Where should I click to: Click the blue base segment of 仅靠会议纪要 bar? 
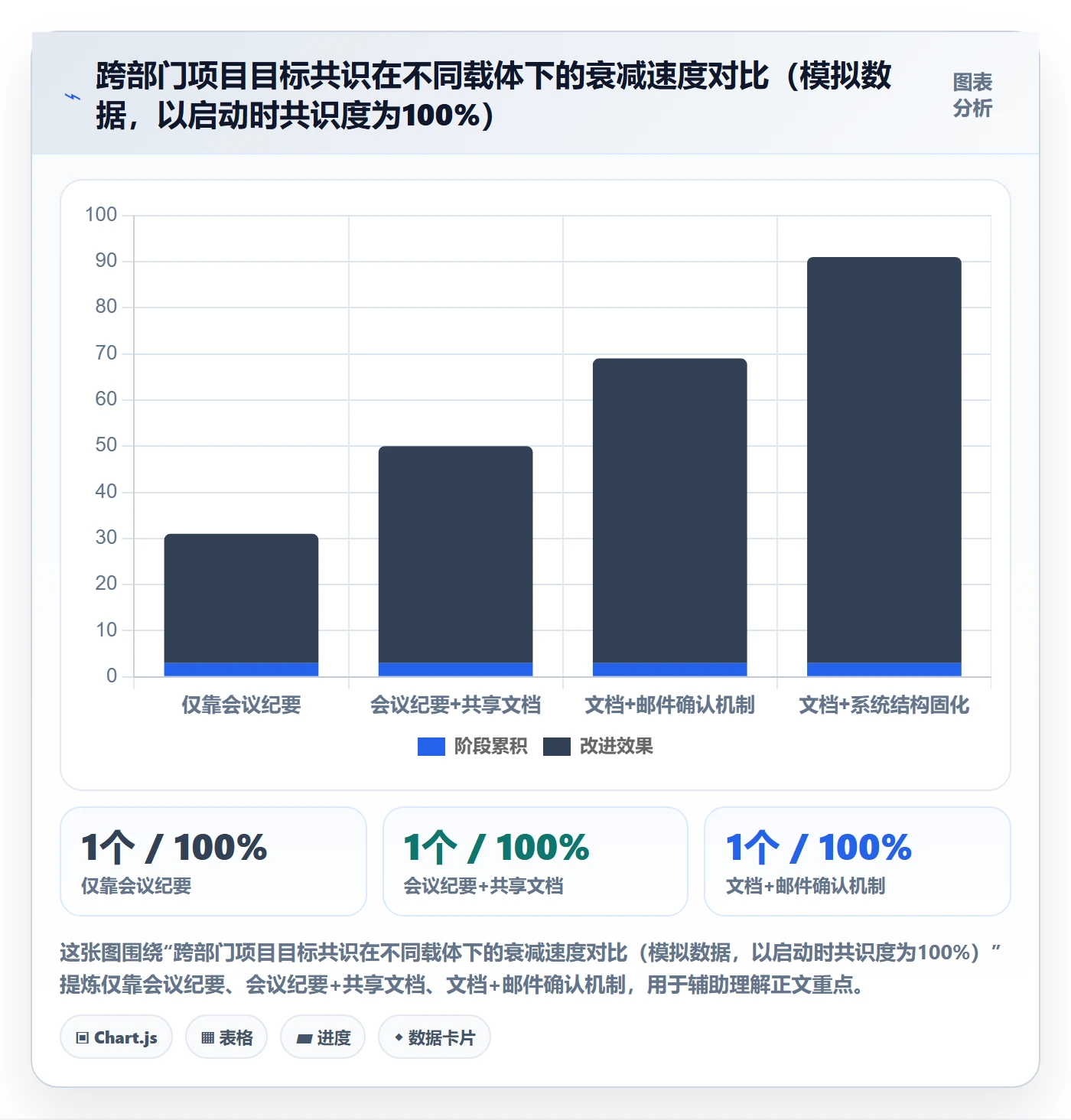tap(241, 669)
